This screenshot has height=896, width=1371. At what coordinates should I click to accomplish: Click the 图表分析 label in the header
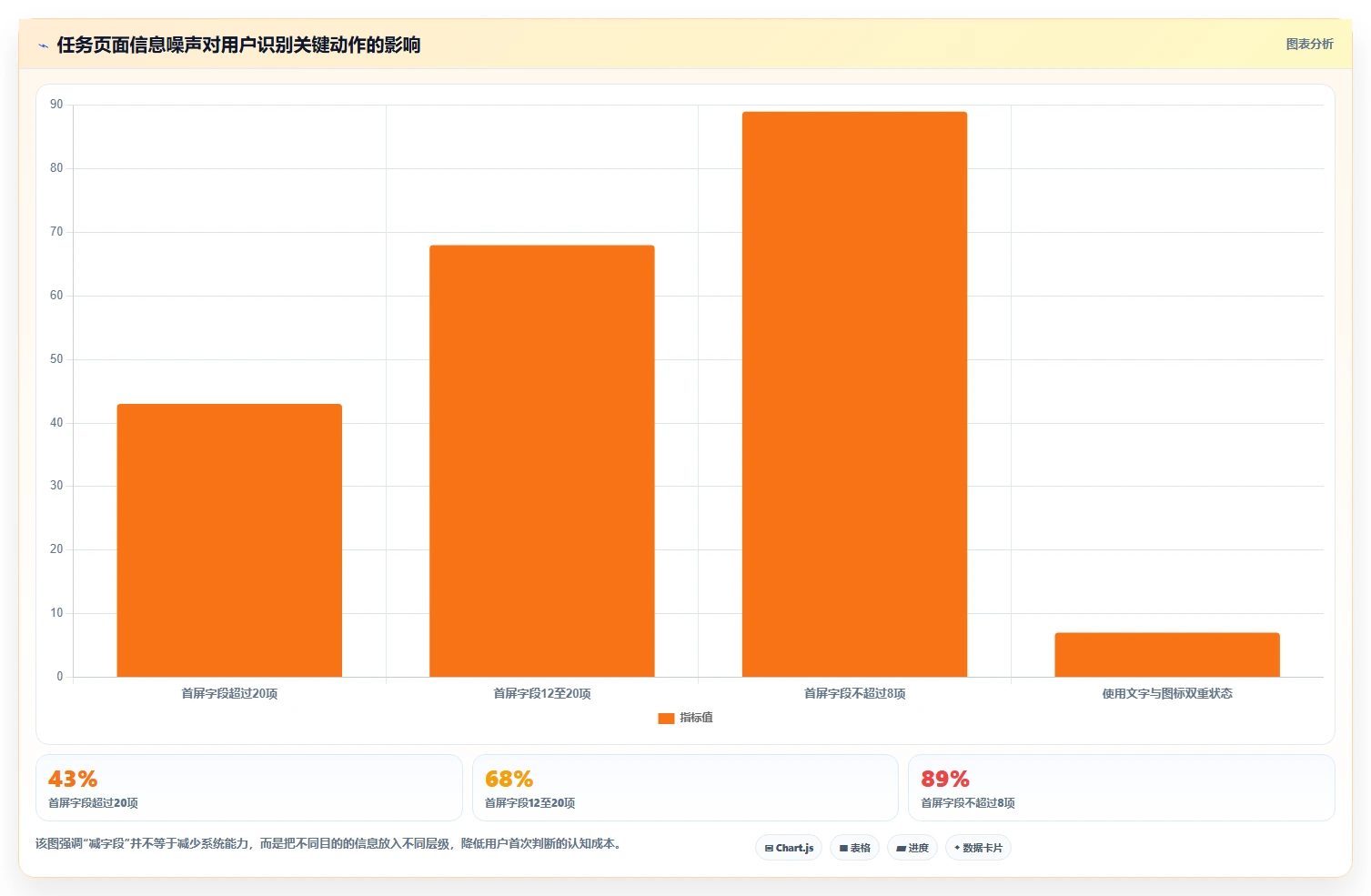(1309, 45)
